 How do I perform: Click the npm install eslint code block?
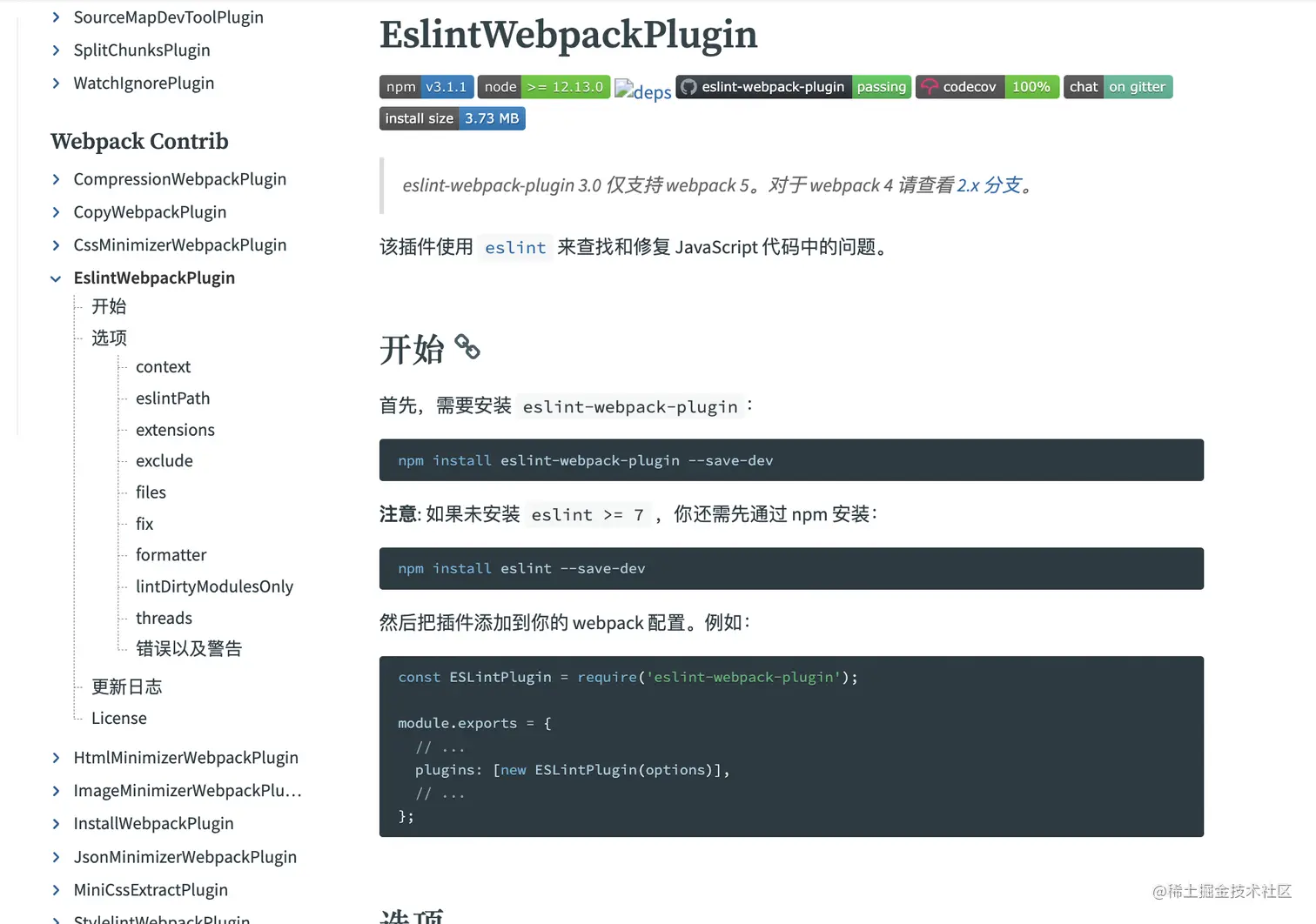(x=791, y=569)
